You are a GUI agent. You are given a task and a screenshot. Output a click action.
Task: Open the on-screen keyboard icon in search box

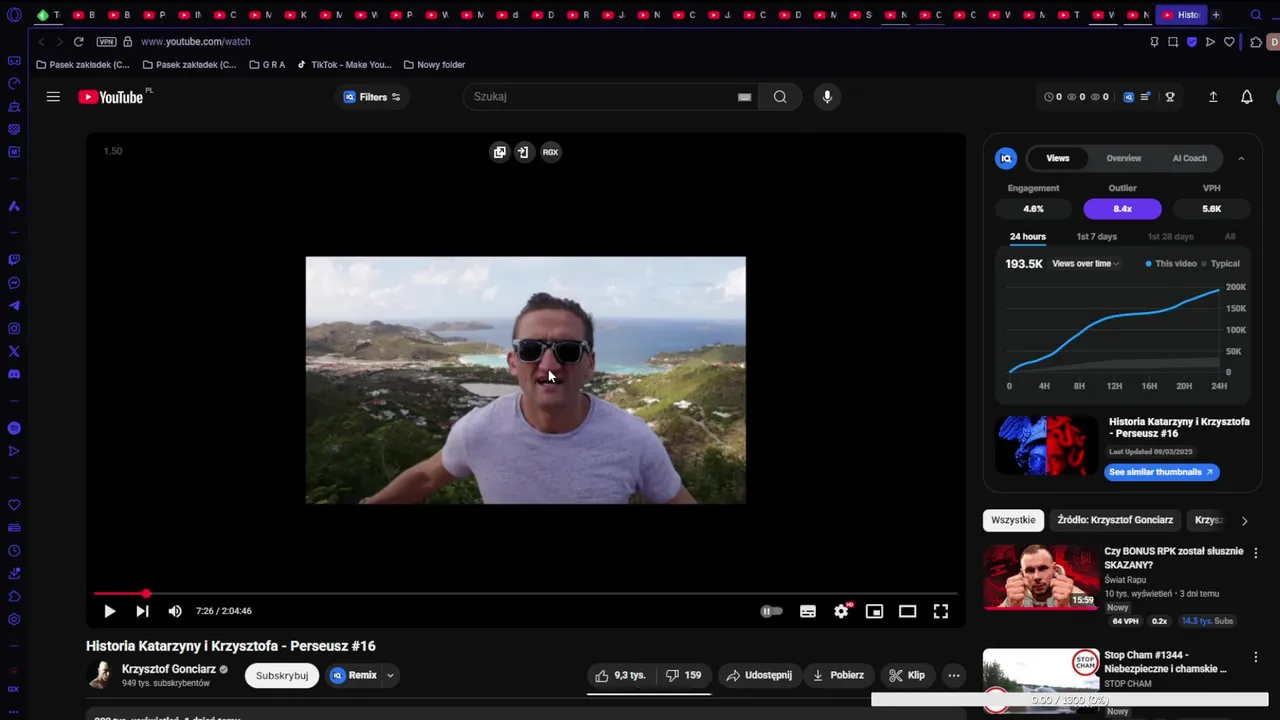point(744,97)
